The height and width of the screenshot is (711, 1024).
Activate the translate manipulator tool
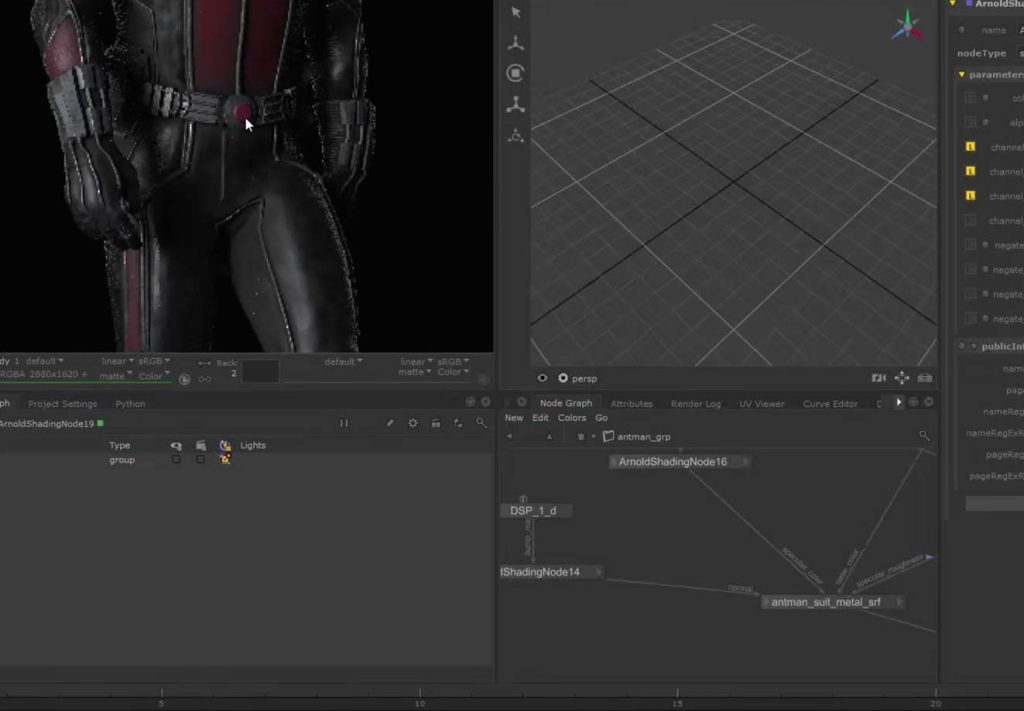(x=516, y=43)
